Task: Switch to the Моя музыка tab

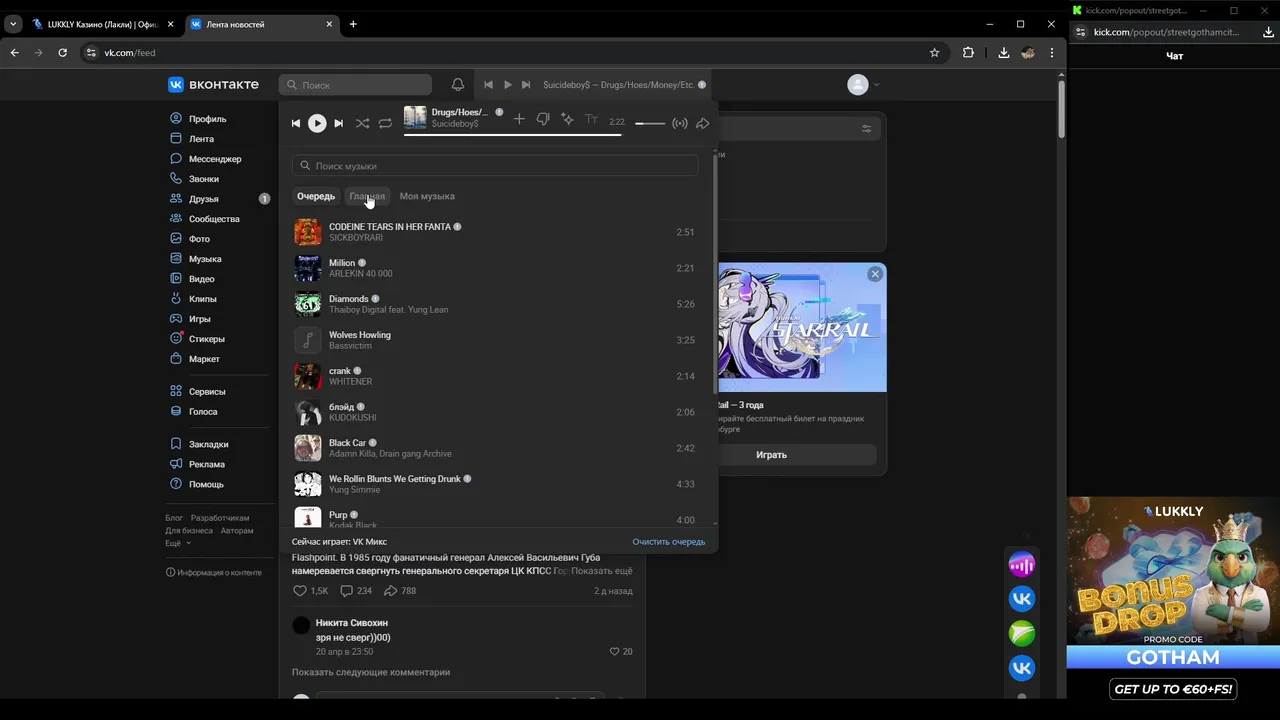Action: point(427,196)
